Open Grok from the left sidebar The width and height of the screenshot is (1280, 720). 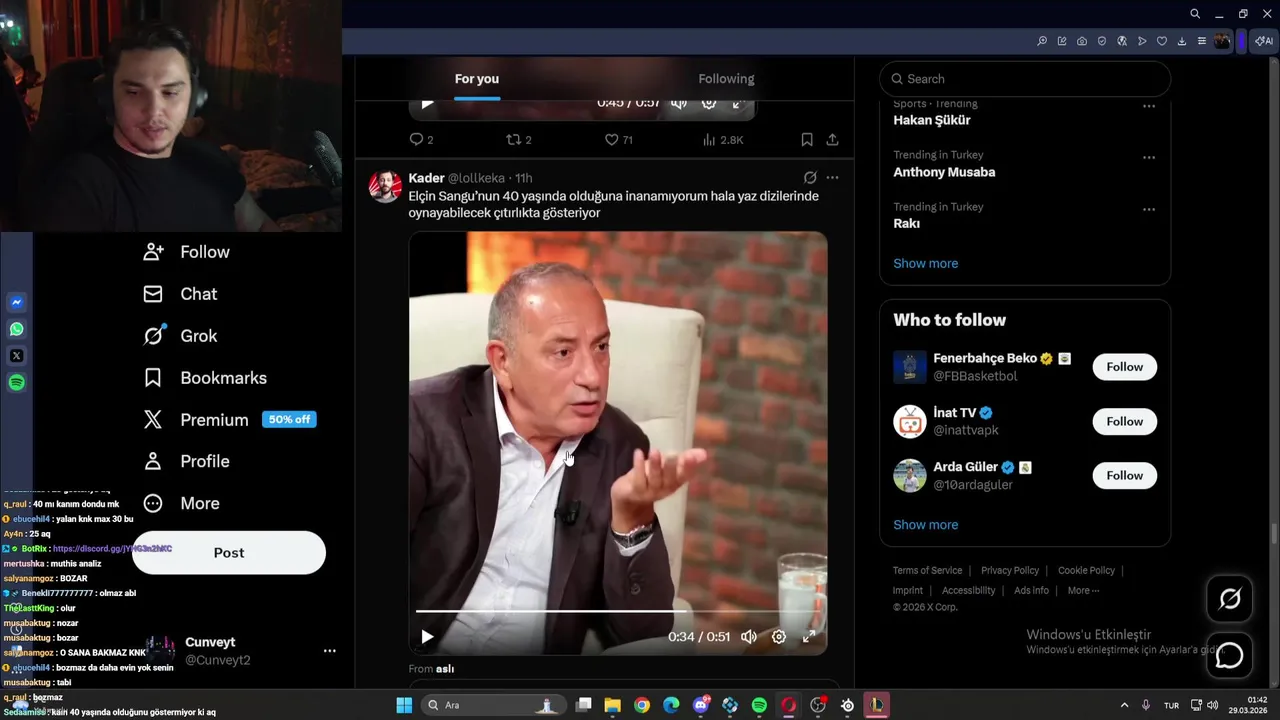(x=180, y=336)
